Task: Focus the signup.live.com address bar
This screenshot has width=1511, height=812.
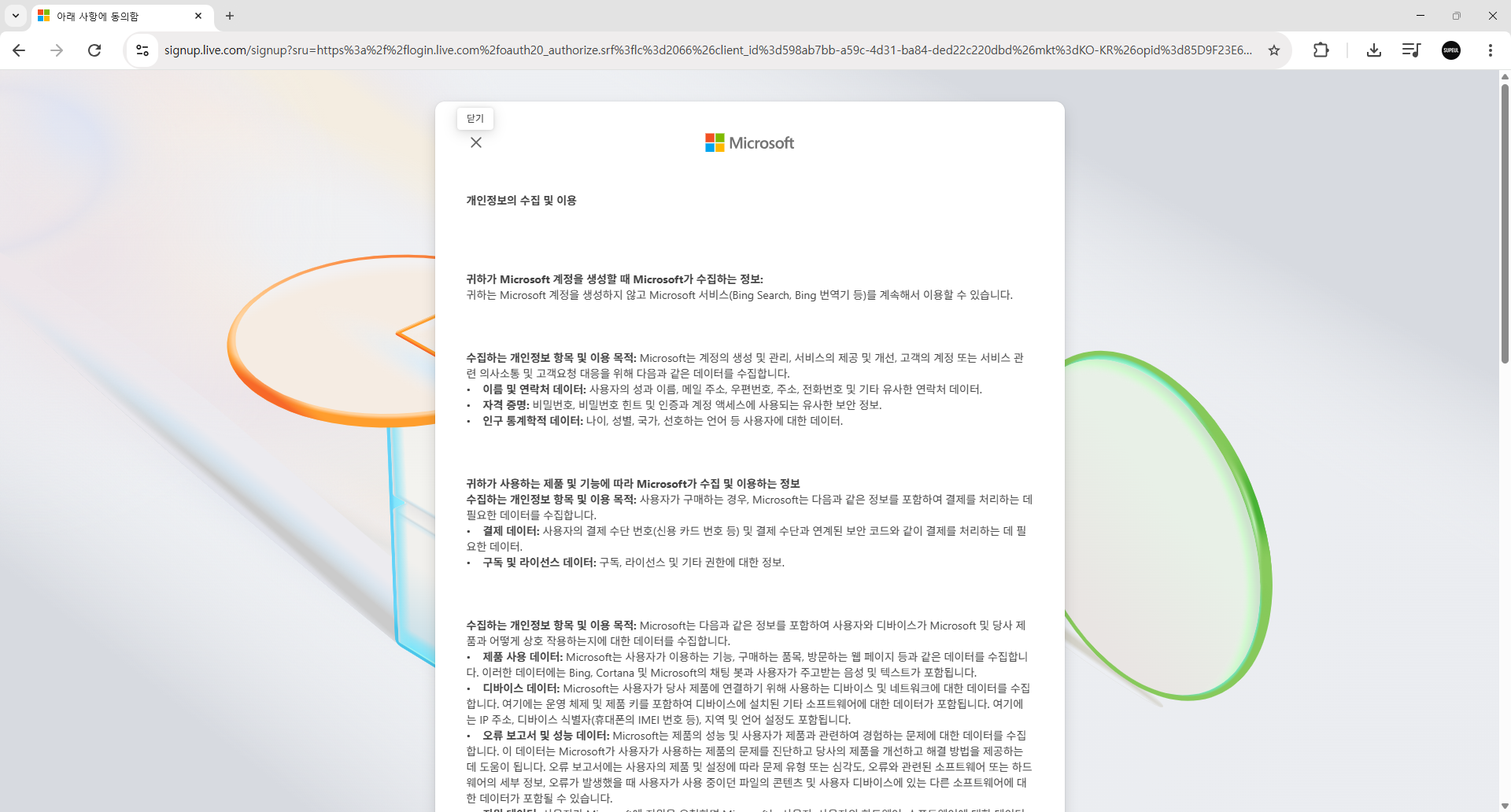Action: 707,50
